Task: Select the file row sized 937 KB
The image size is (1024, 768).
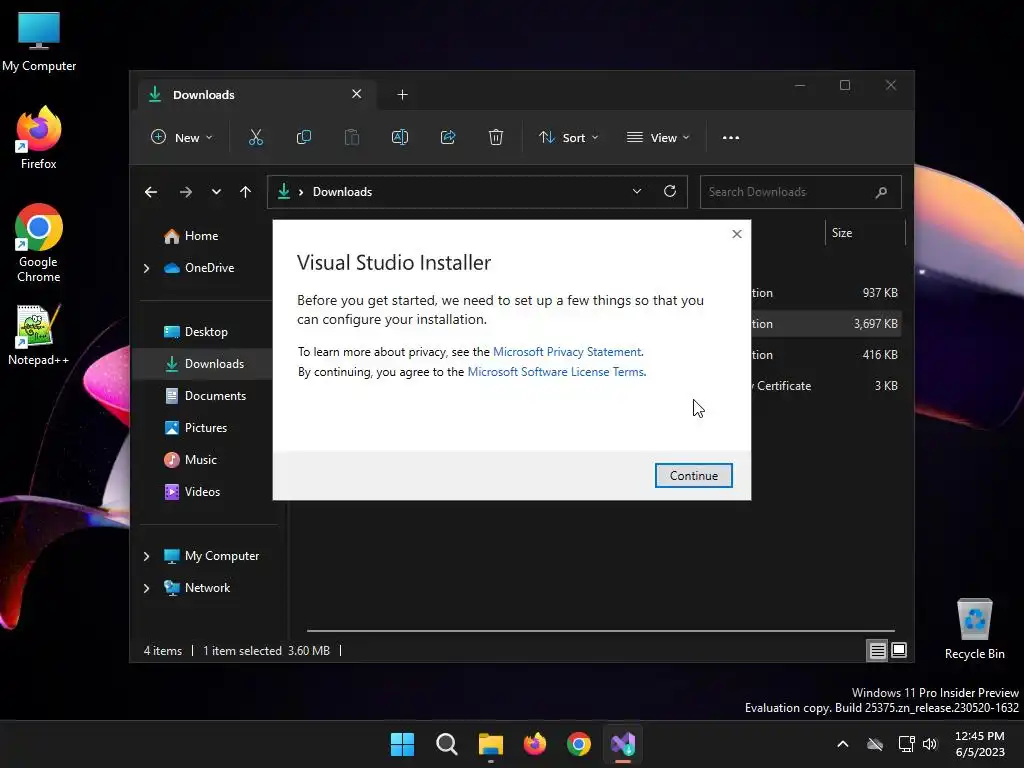Action: tap(826, 293)
